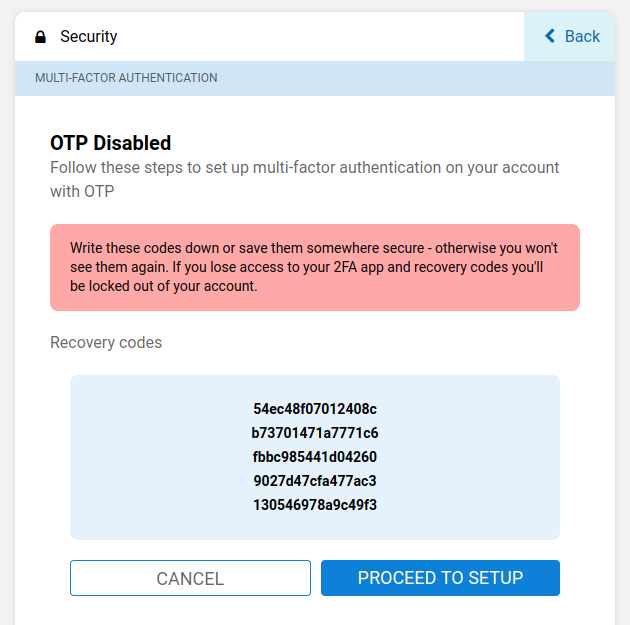Select the Multi-Factor Authentication section header

[x=126, y=78]
